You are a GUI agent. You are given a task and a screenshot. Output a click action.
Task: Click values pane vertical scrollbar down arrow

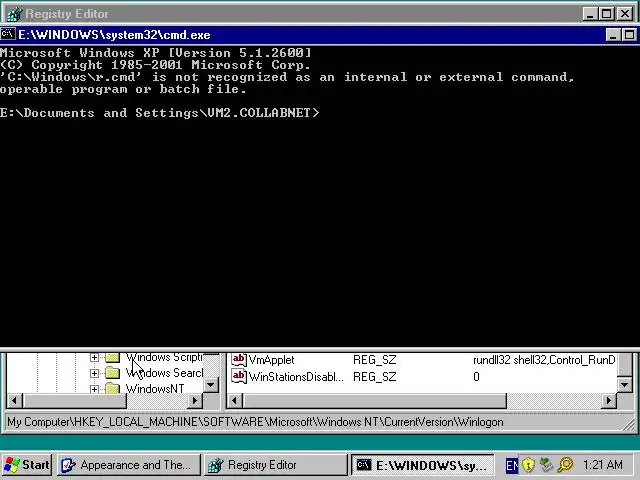pos(625,384)
